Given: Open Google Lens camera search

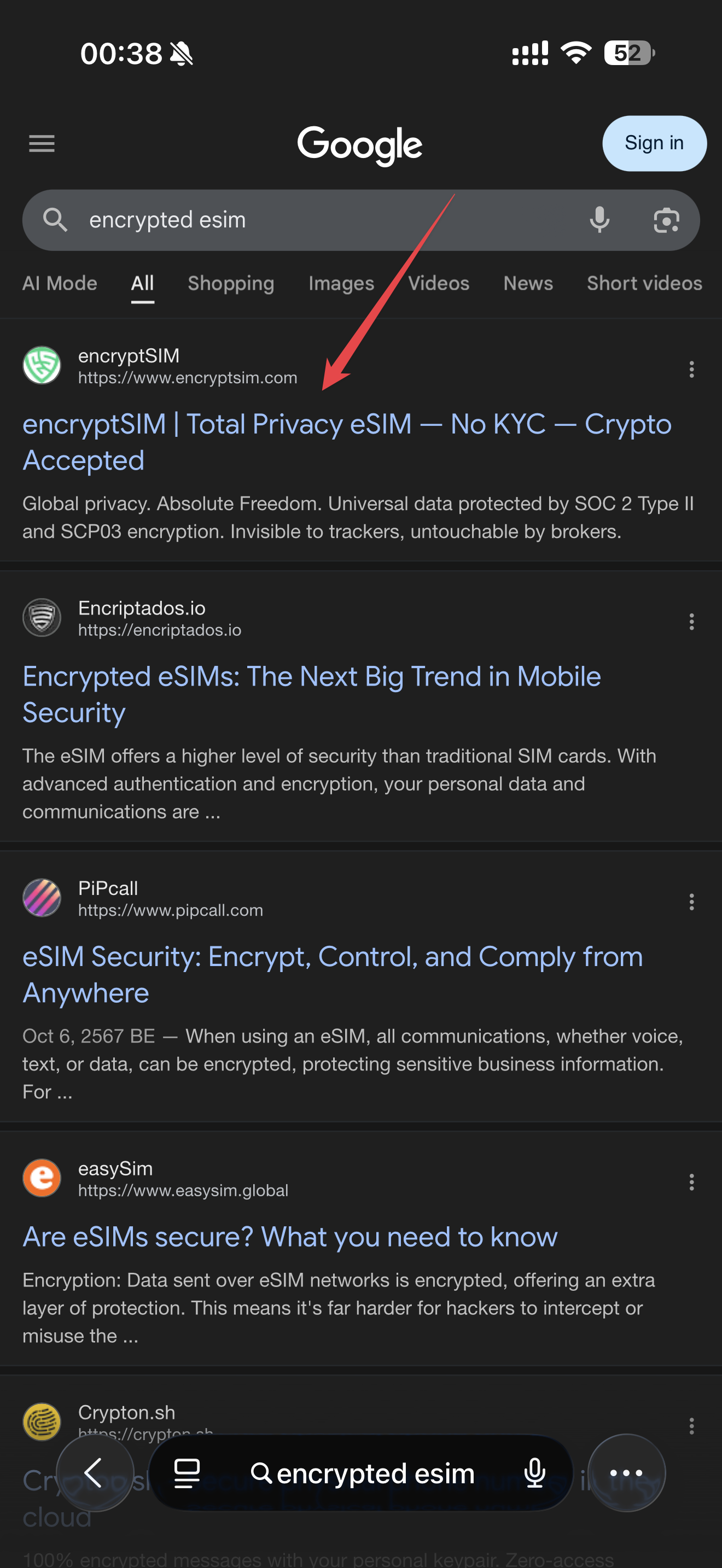Looking at the screenshot, I should tap(666, 220).
